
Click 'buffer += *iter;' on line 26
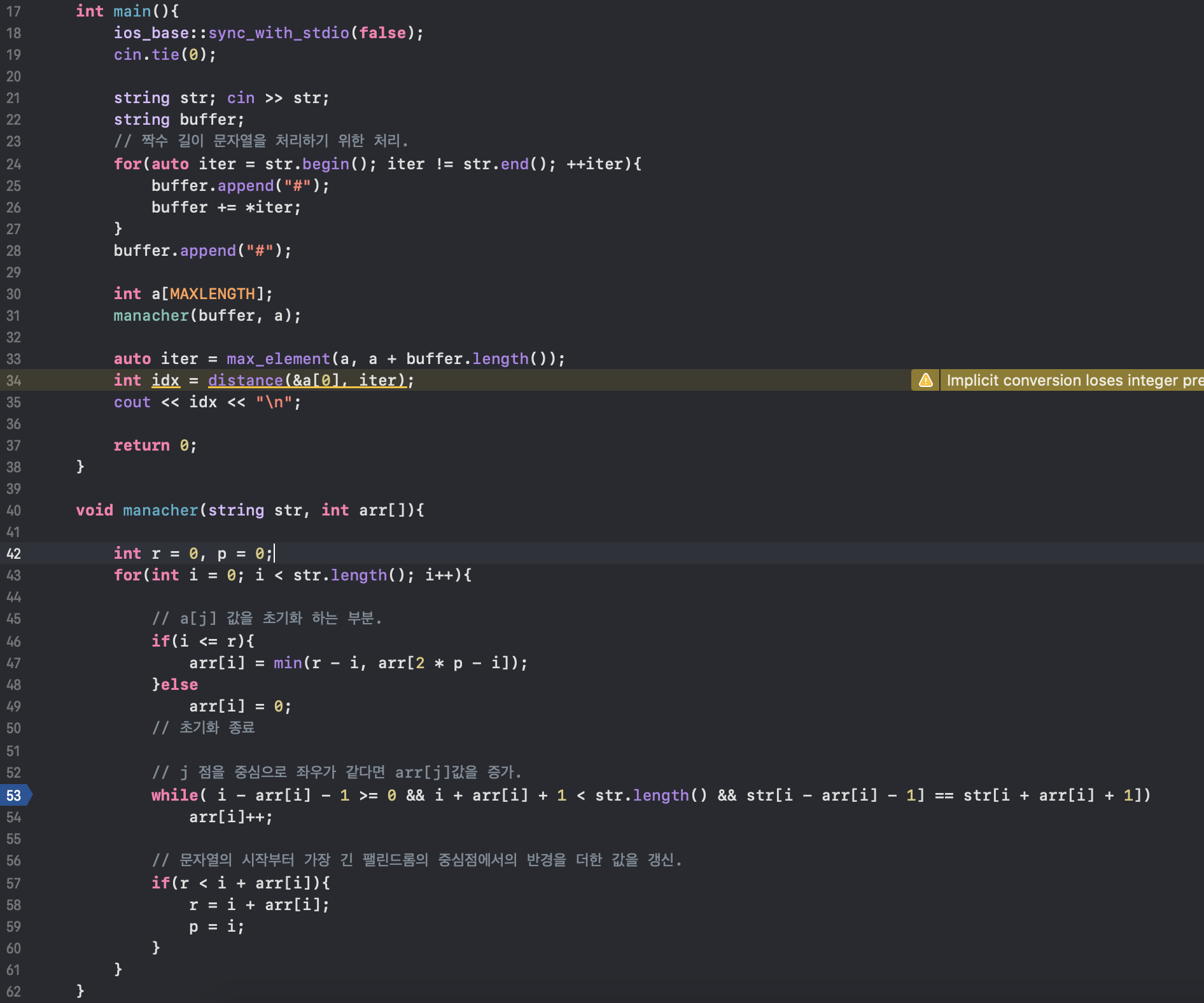tap(226, 207)
